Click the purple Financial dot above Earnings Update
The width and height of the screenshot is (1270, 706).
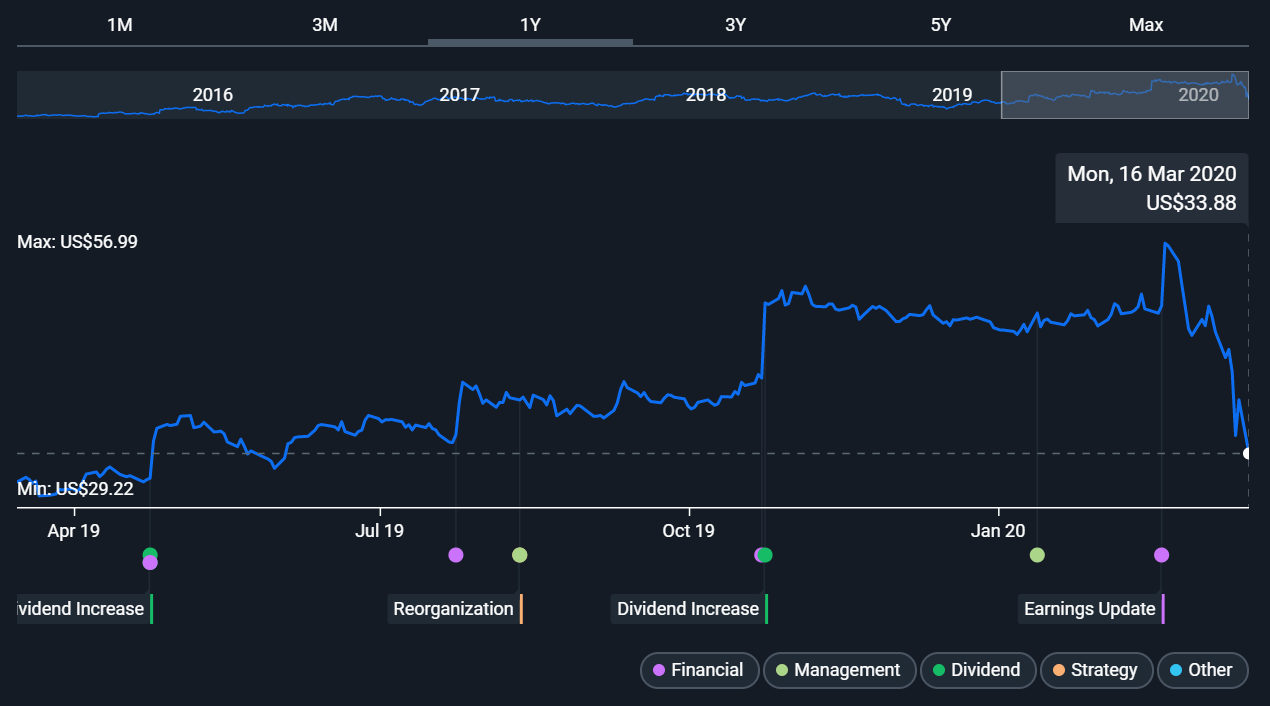tap(1161, 555)
